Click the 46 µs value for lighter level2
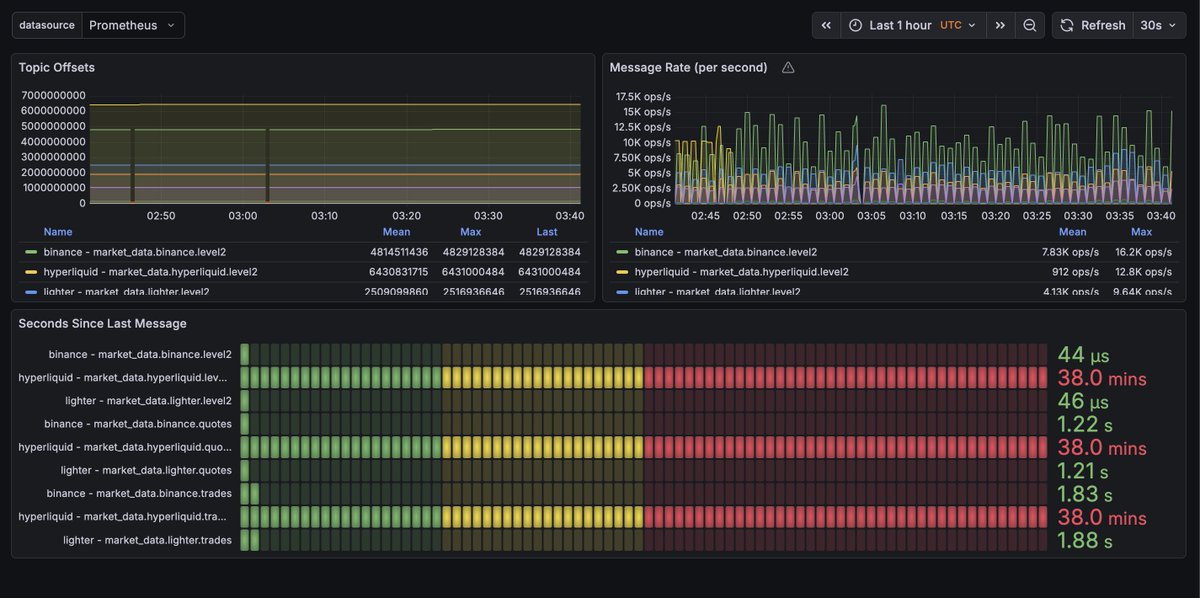 (1084, 401)
